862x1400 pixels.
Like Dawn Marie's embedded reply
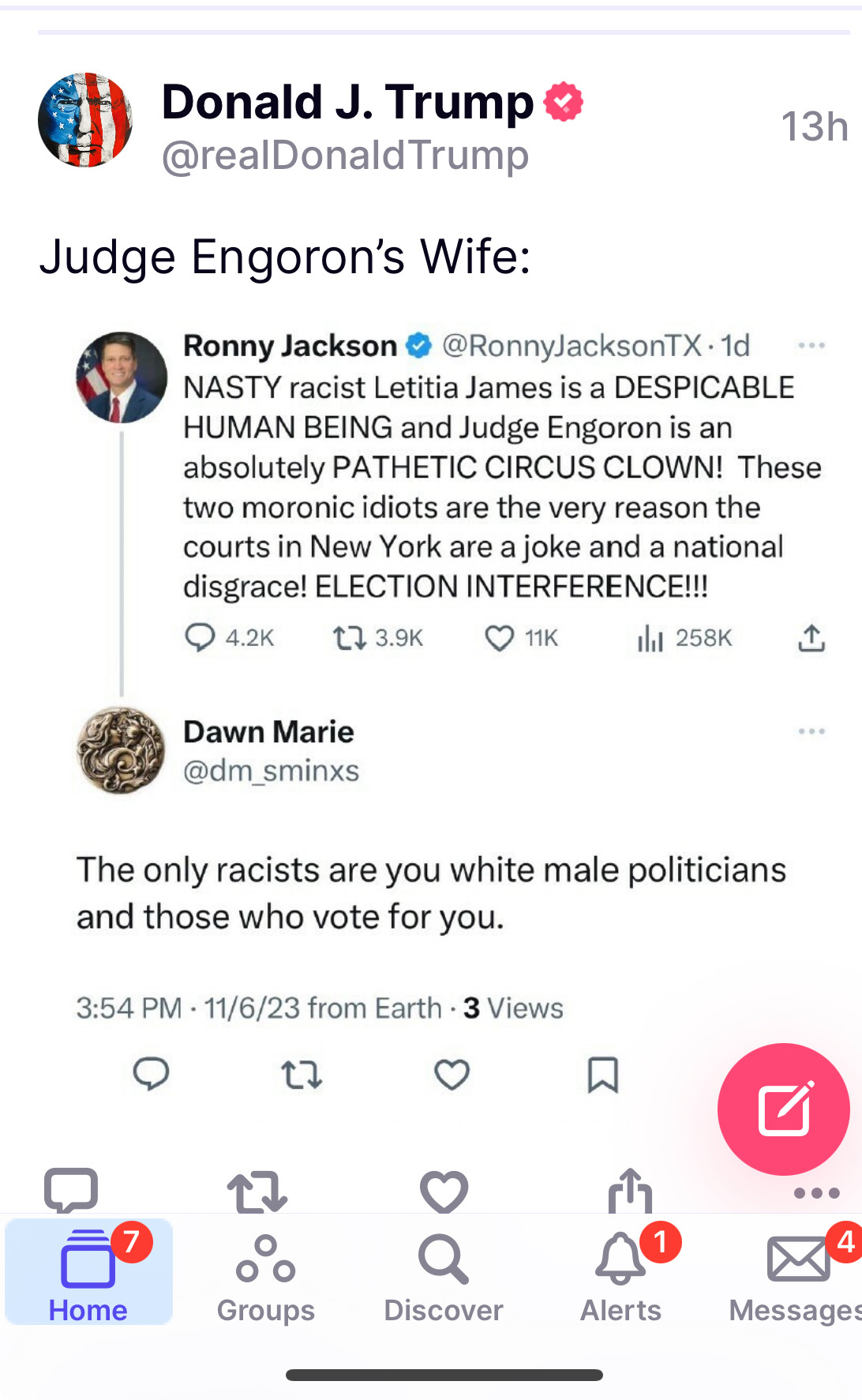pyautogui.click(x=452, y=1075)
